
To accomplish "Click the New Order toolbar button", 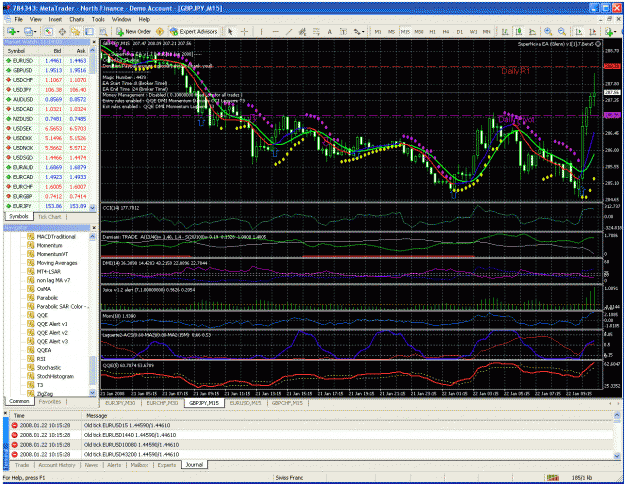I will click(x=133, y=31).
